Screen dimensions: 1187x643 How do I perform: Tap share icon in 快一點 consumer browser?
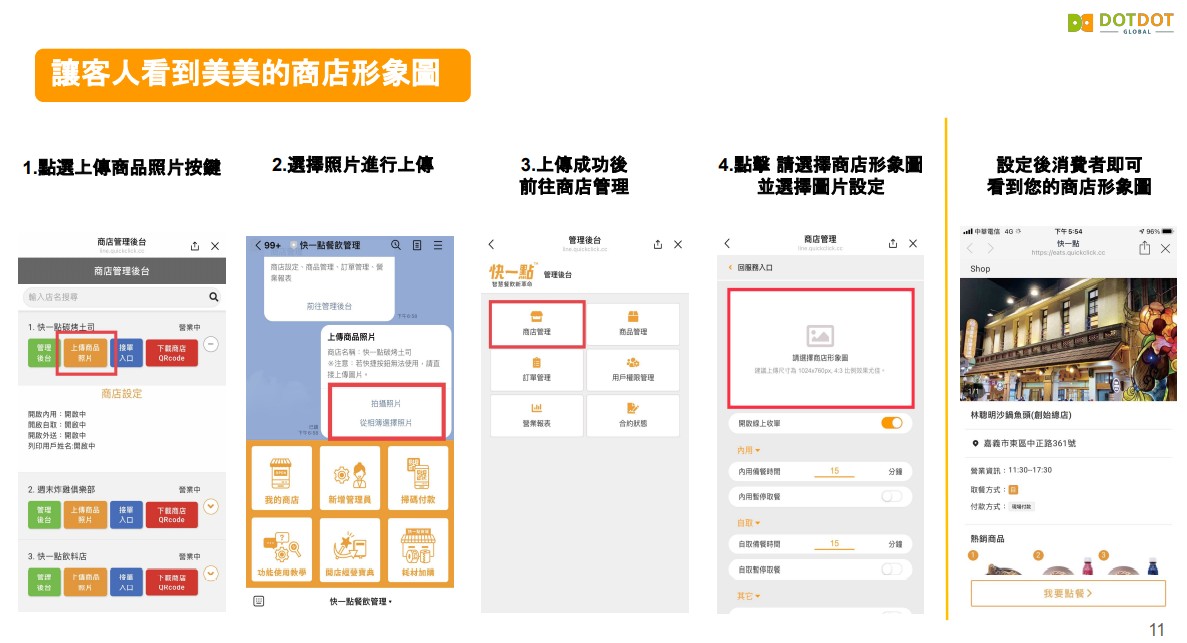tap(1145, 248)
